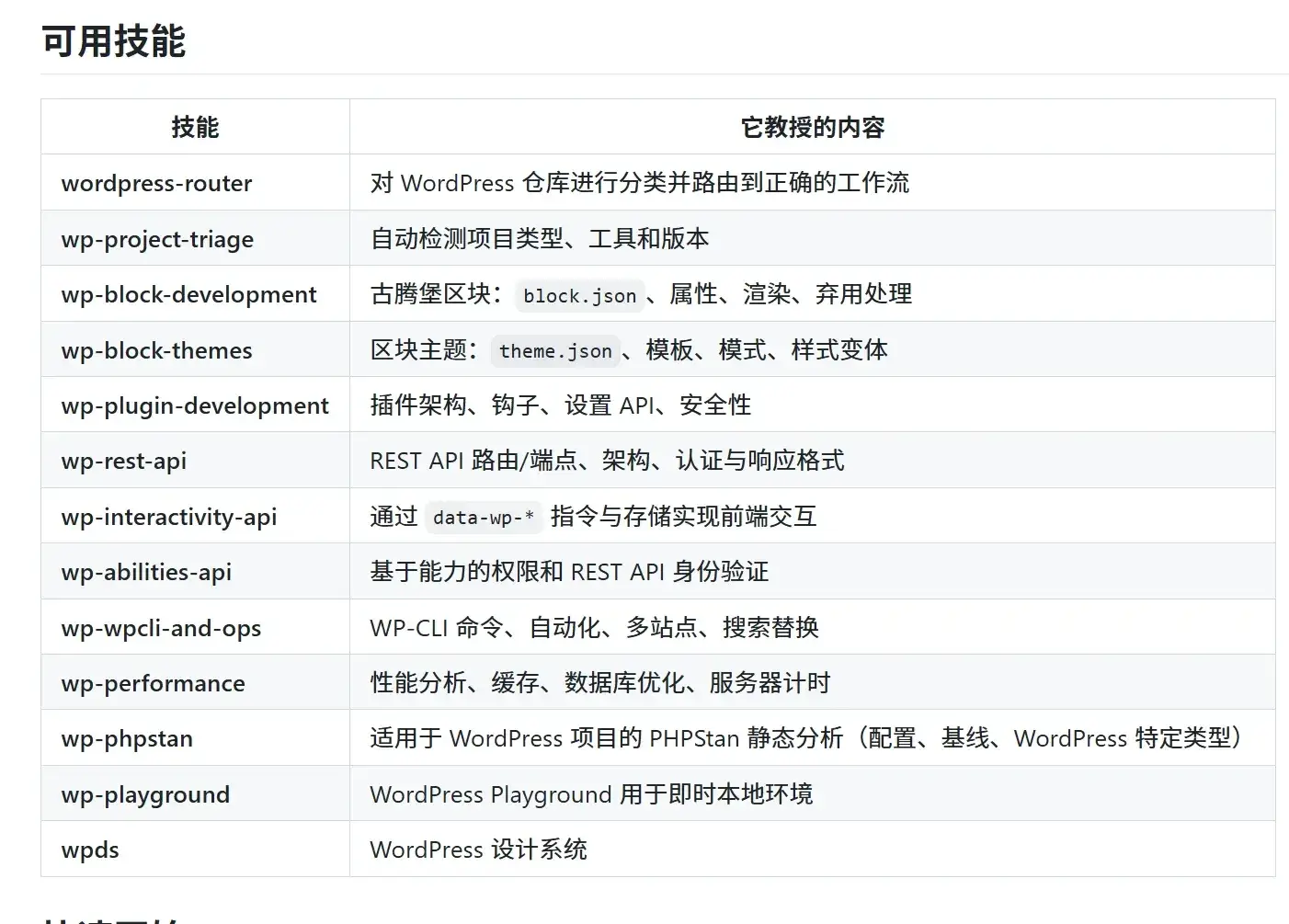This screenshot has height=924, width=1289.
Task: Select the wpds skill name
Action: (x=90, y=850)
